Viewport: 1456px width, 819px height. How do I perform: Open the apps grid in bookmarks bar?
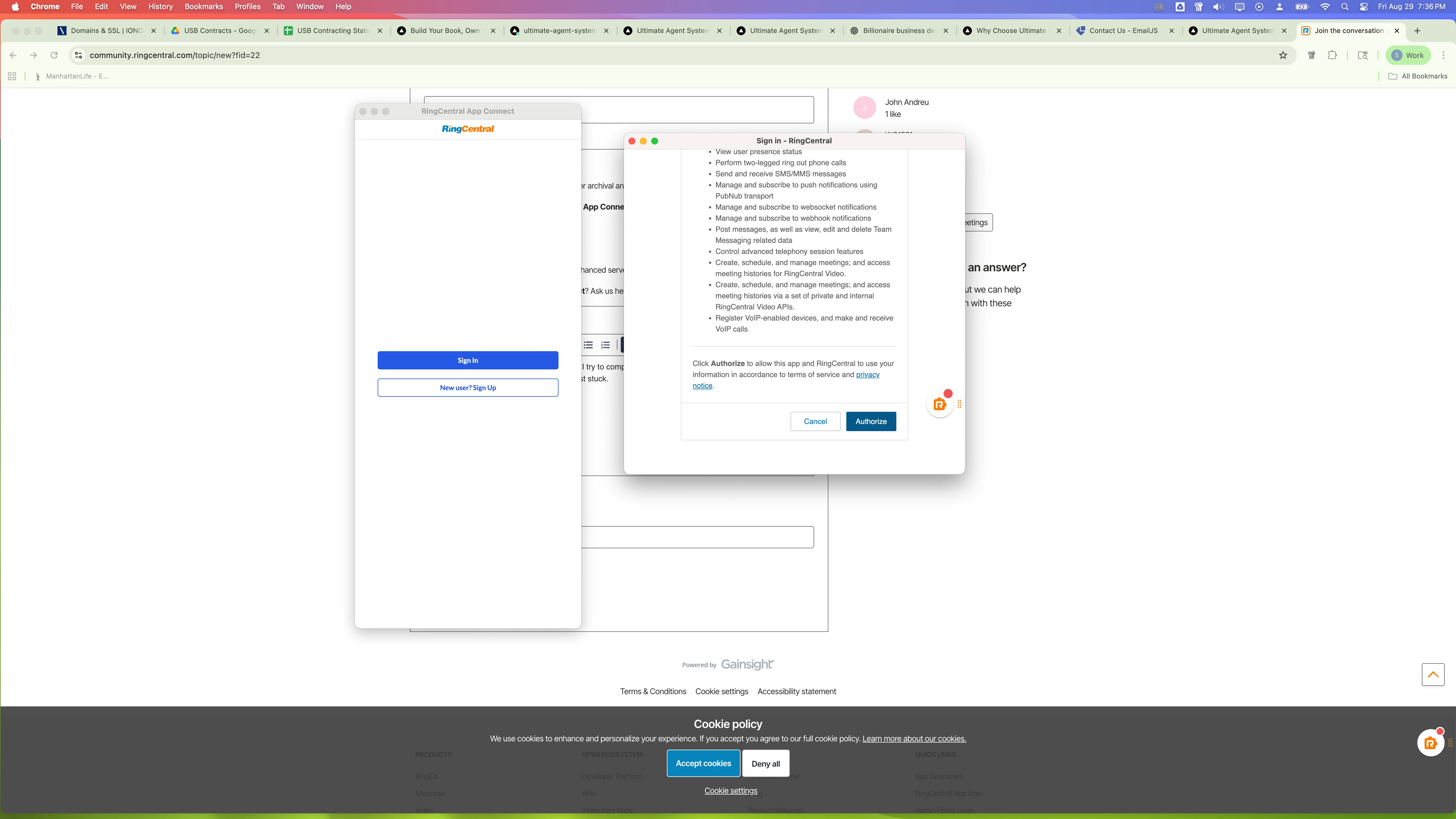click(12, 76)
